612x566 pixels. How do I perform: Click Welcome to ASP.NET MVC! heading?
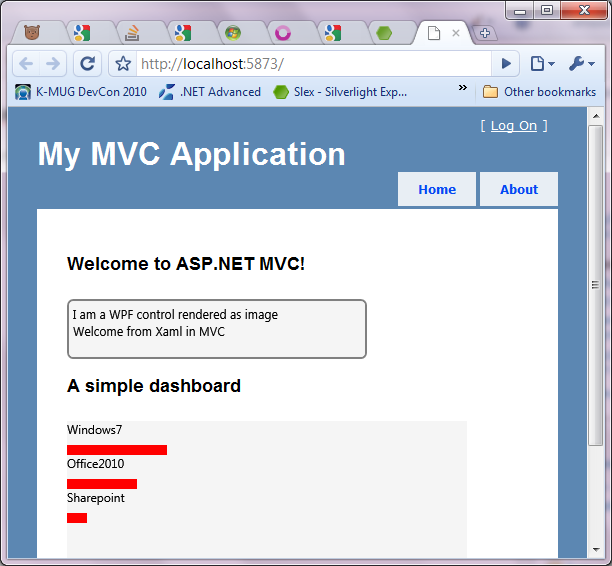click(x=186, y=264)
